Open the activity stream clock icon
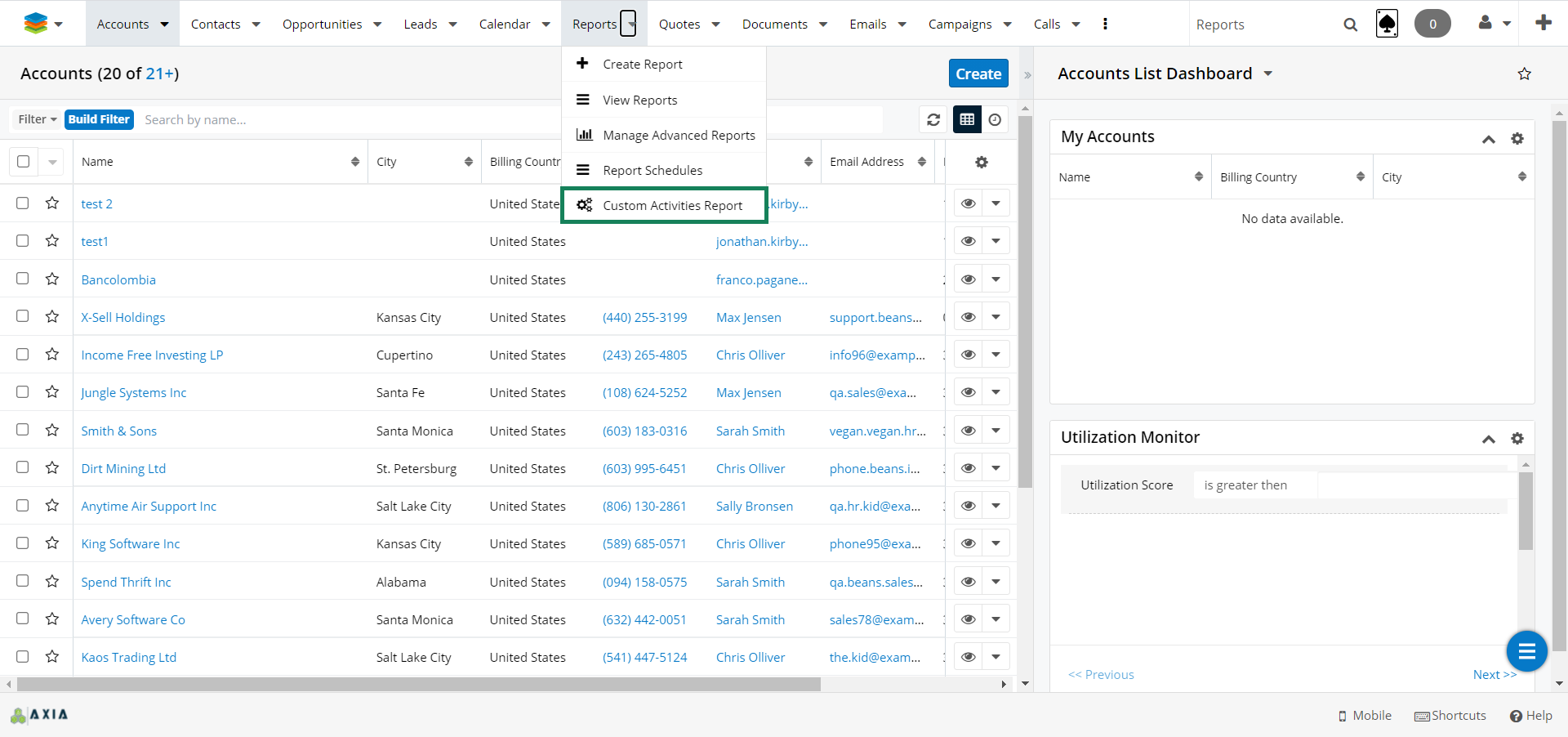Viewport: 1568px width, 737px height. [995, 120]
